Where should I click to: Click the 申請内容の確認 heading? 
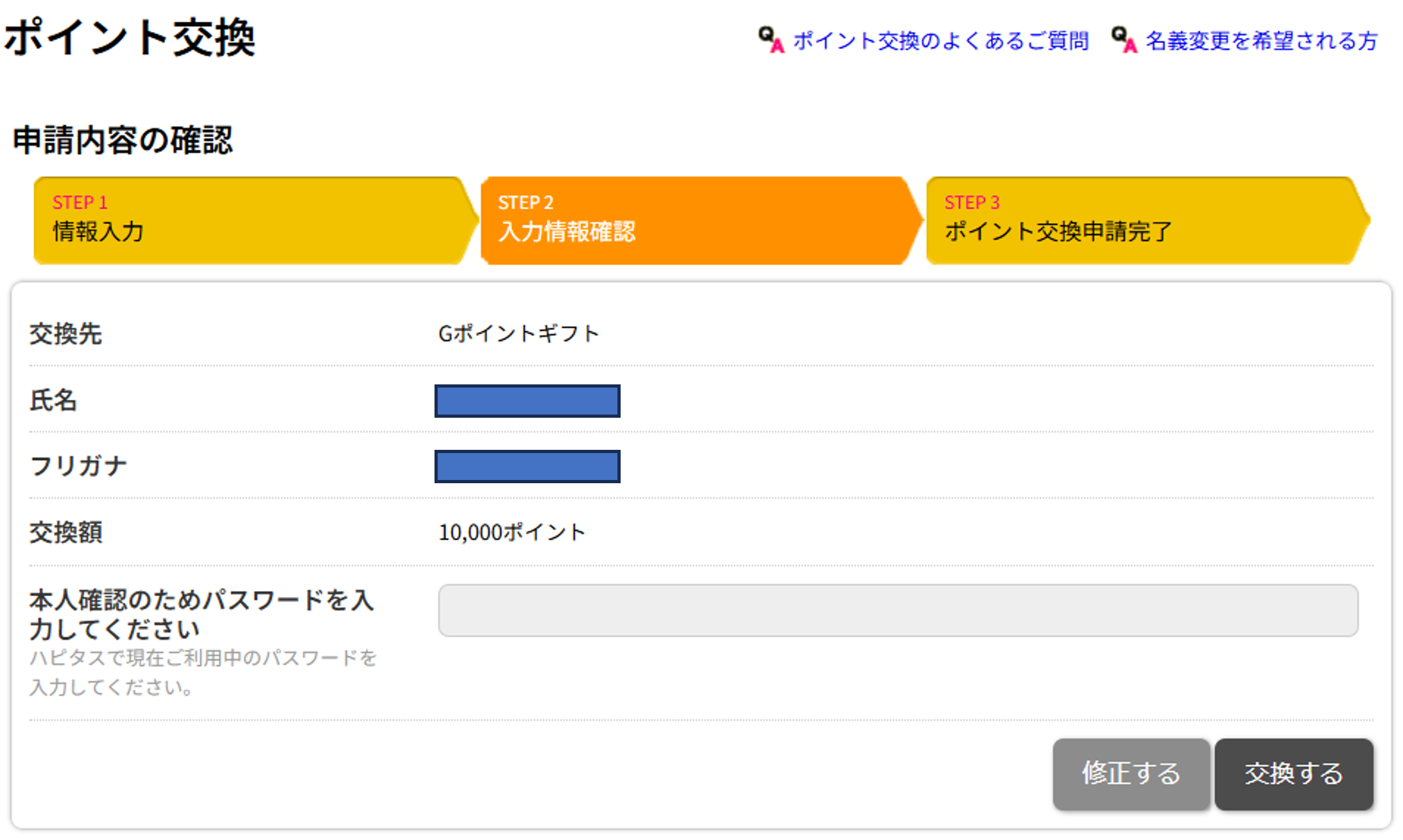[x=123, y=140]
